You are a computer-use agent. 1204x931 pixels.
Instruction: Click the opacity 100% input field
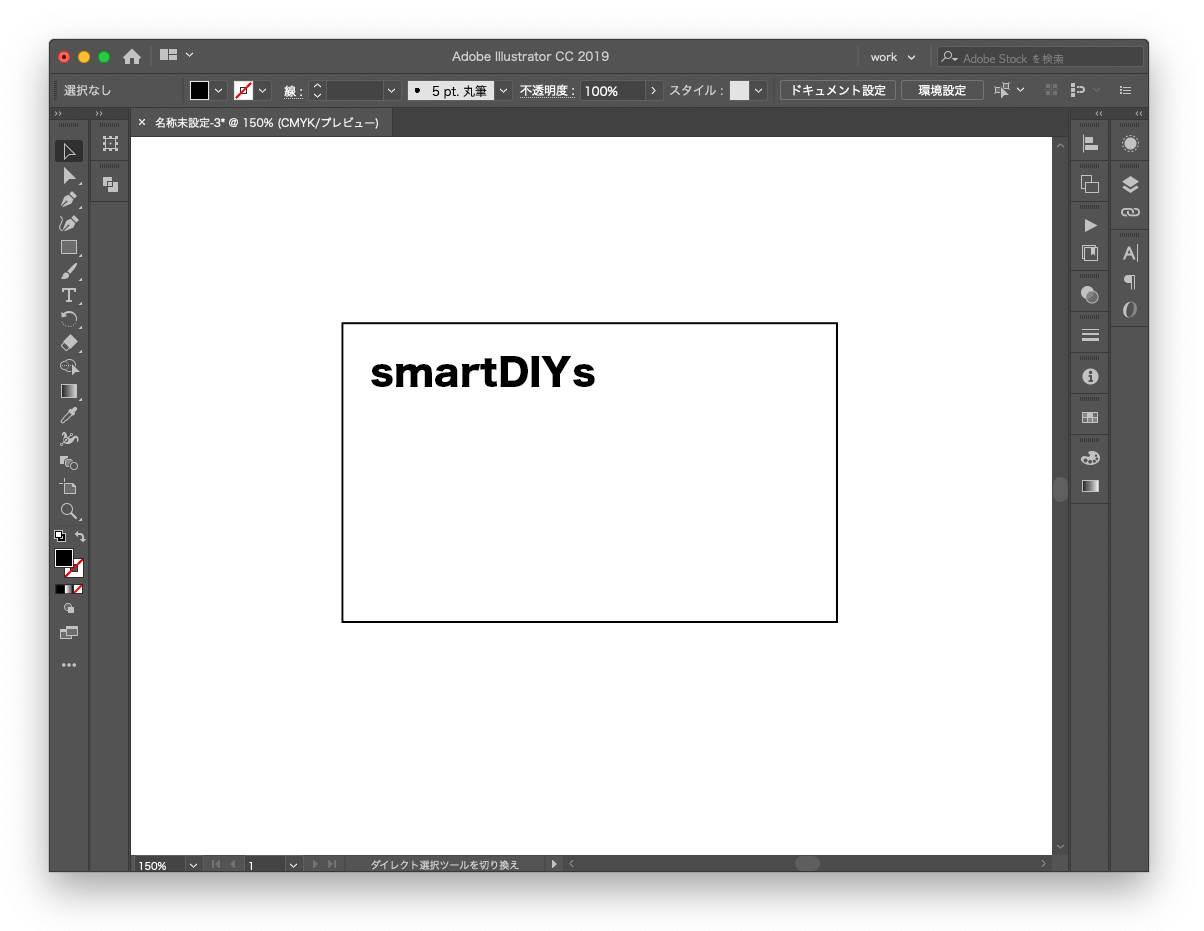coord(613,91)
